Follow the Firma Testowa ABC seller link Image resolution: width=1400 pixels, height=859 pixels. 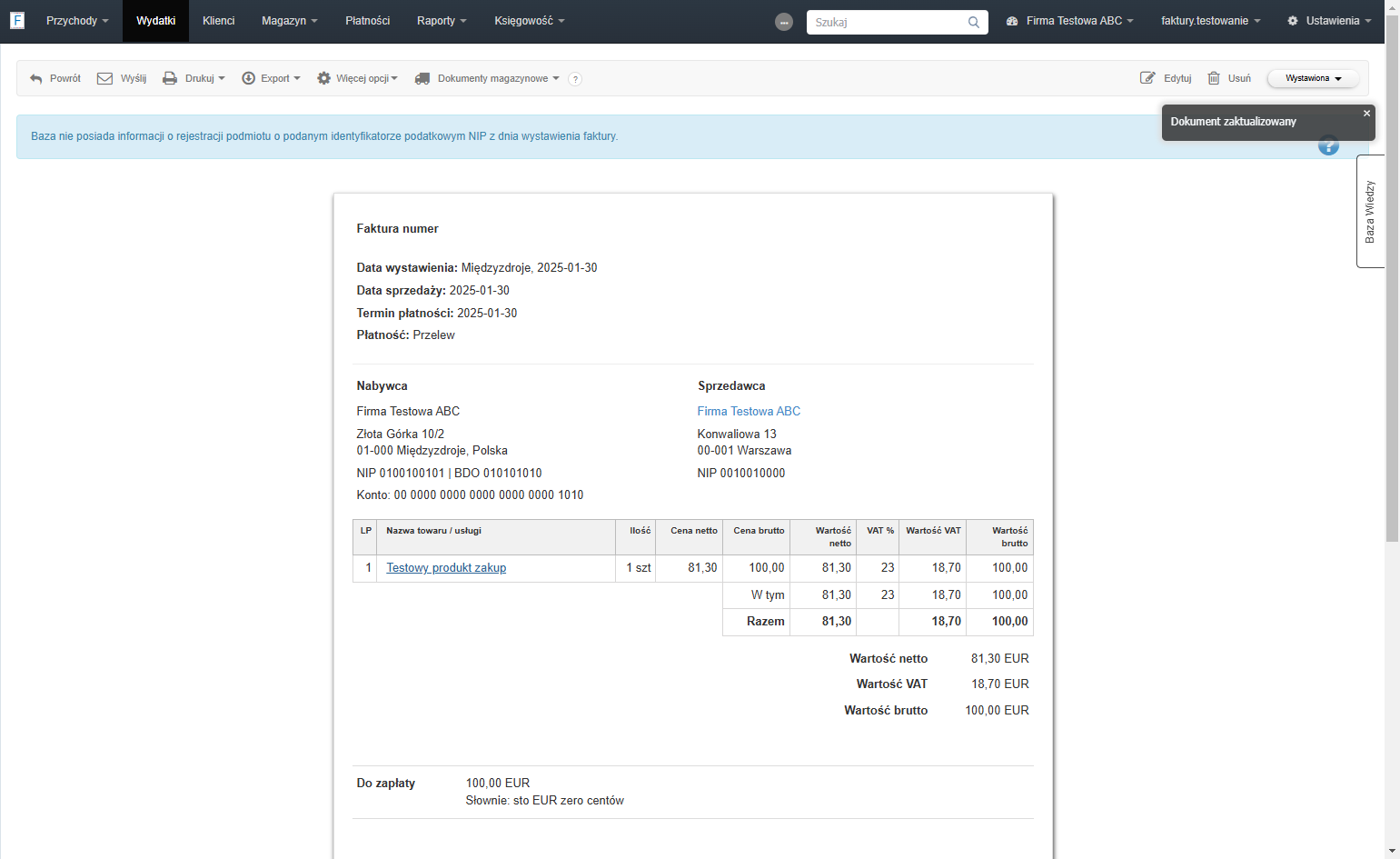pyautogui.click(x=749, y=412)
